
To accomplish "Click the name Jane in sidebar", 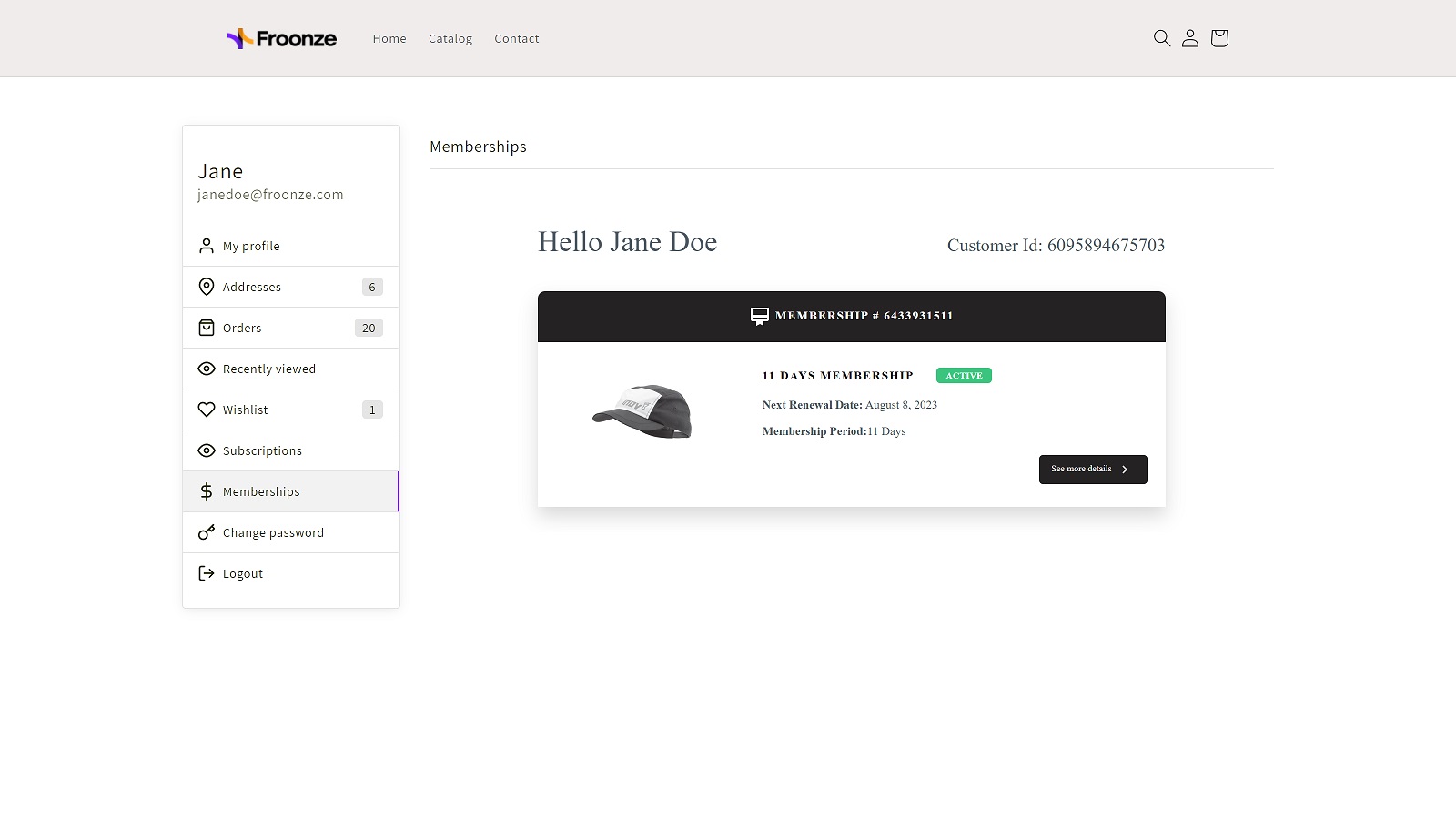I will point(220,171).
